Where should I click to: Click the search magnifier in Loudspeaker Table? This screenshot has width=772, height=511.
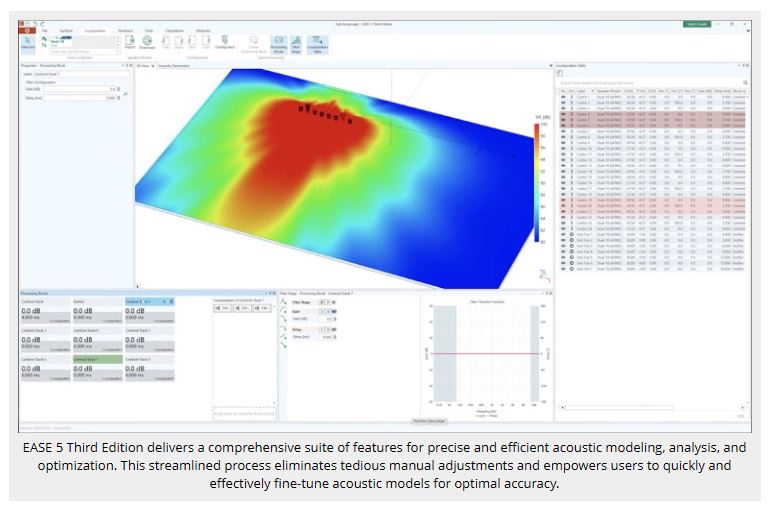745,83
